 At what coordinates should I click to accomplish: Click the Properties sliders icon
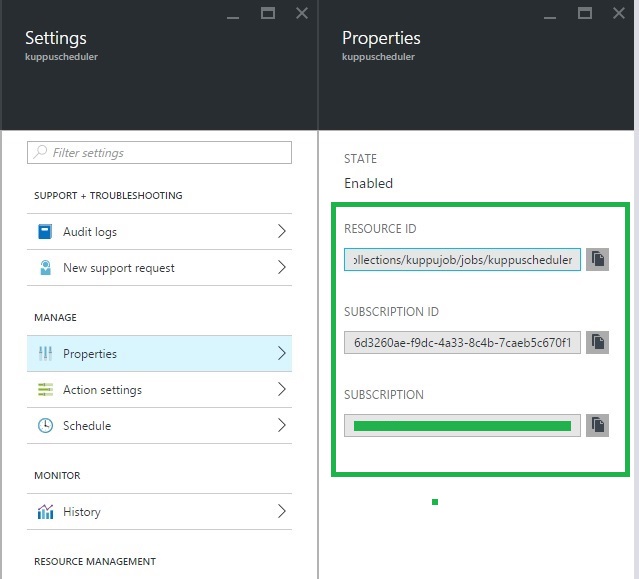click(x=45, y=354)
